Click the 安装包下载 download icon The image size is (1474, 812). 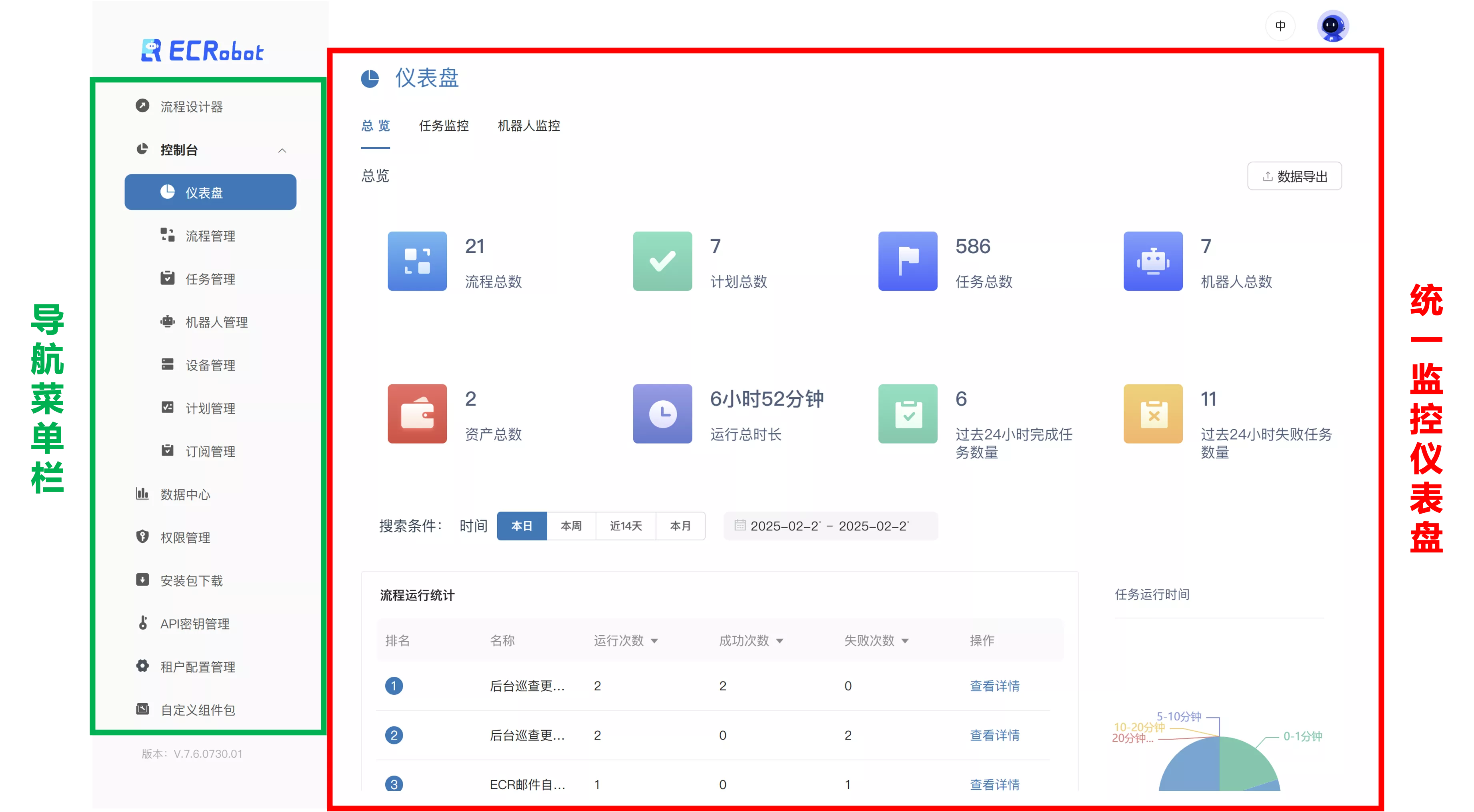pos(142,580)
